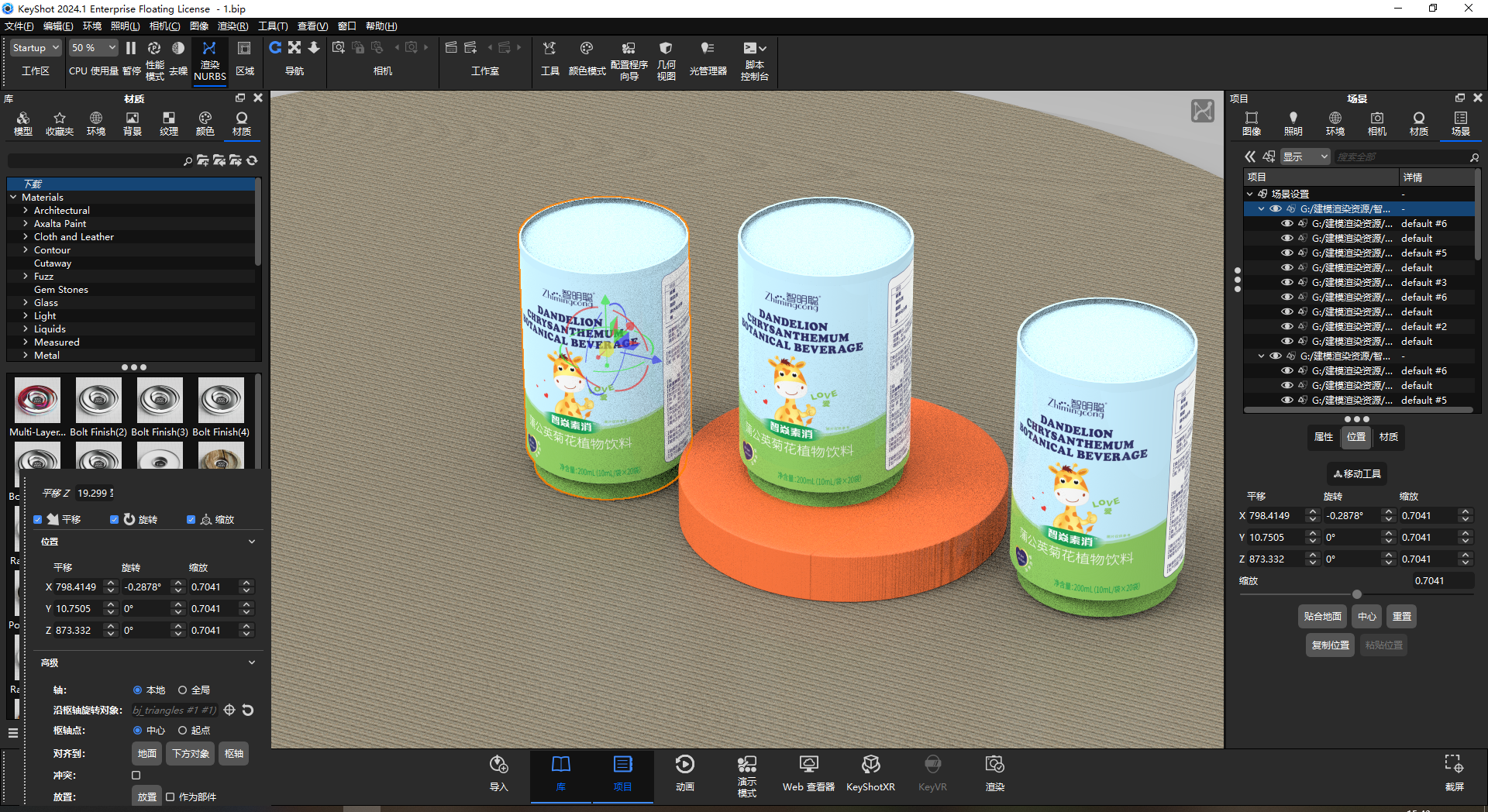This screenshot has height=812, width=1488.
Task: Uncheck the rotate checkbox in move tool
Action: pyautogui.click(x=115, y=519)
